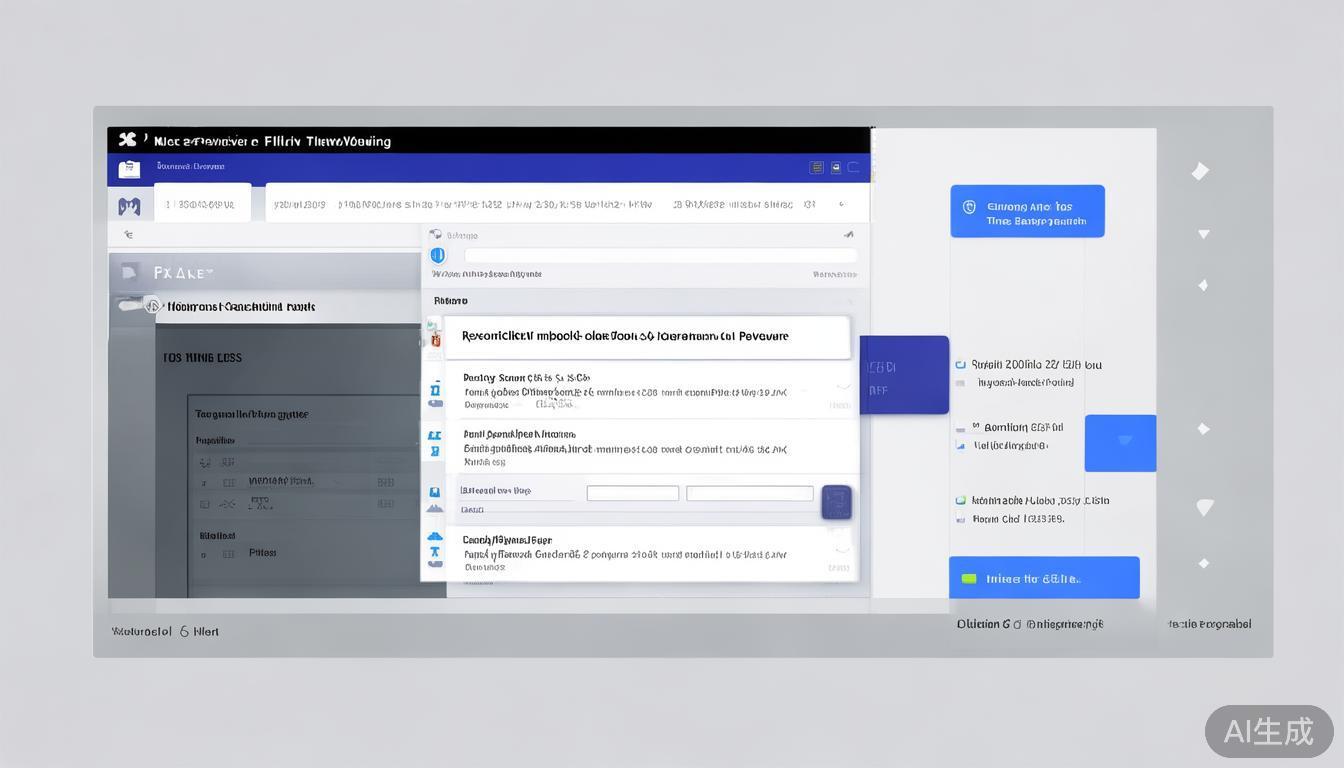Click the list view icon in the blue header
The width and height of the screenshot is (1344, 768).
(x=817, y=168)
